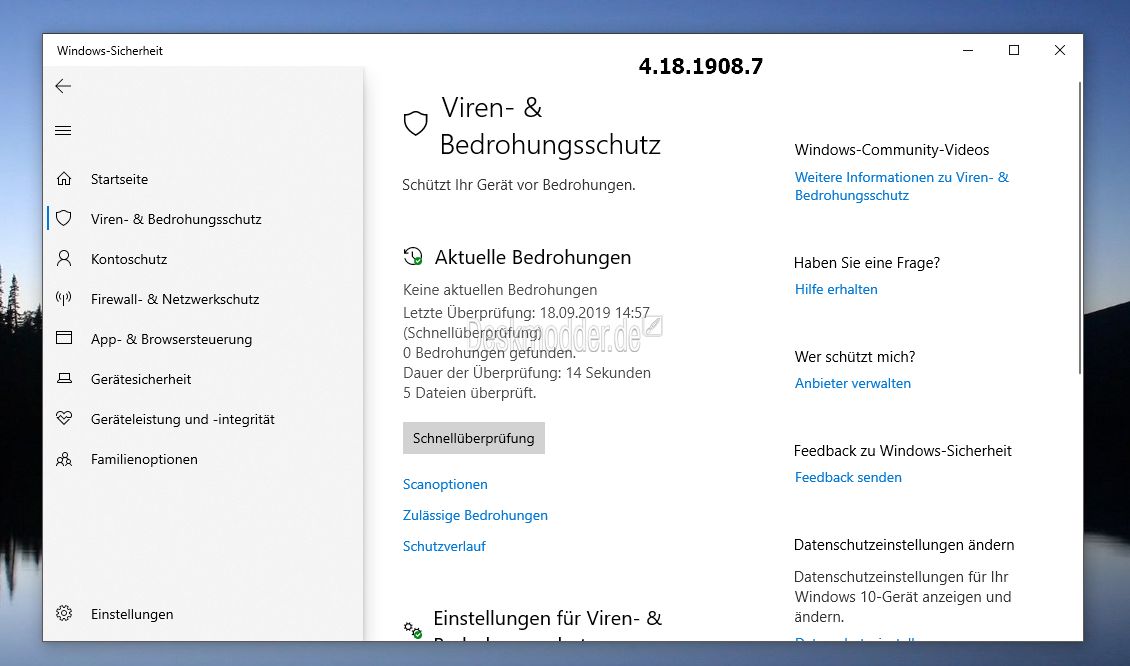Click the 'Keine aktuellen Bedrohungen' status text
The width and height of the screenshot is (1130, 666).
[x=500, y=290]
